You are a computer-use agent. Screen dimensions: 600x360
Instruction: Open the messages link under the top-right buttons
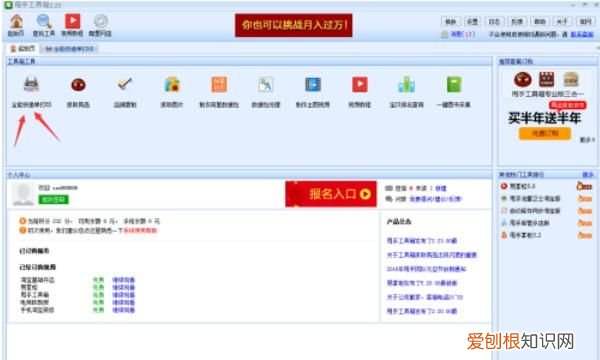coord(462,34)
